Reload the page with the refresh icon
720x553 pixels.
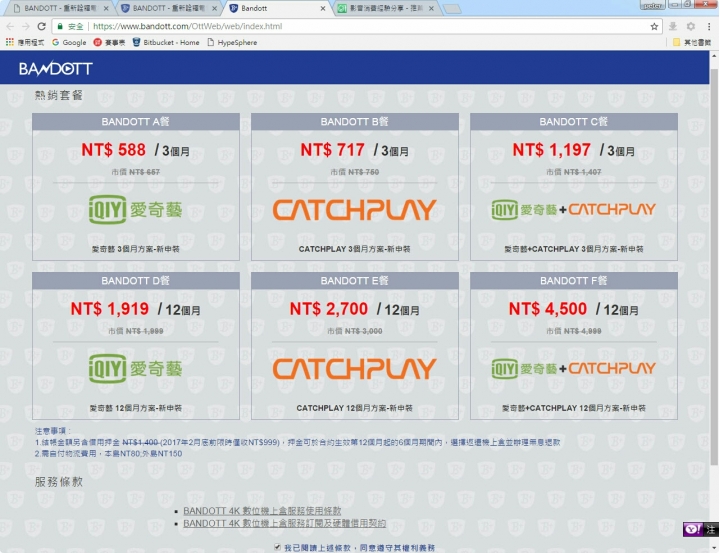pyautogui.click(x=41, y=26)
